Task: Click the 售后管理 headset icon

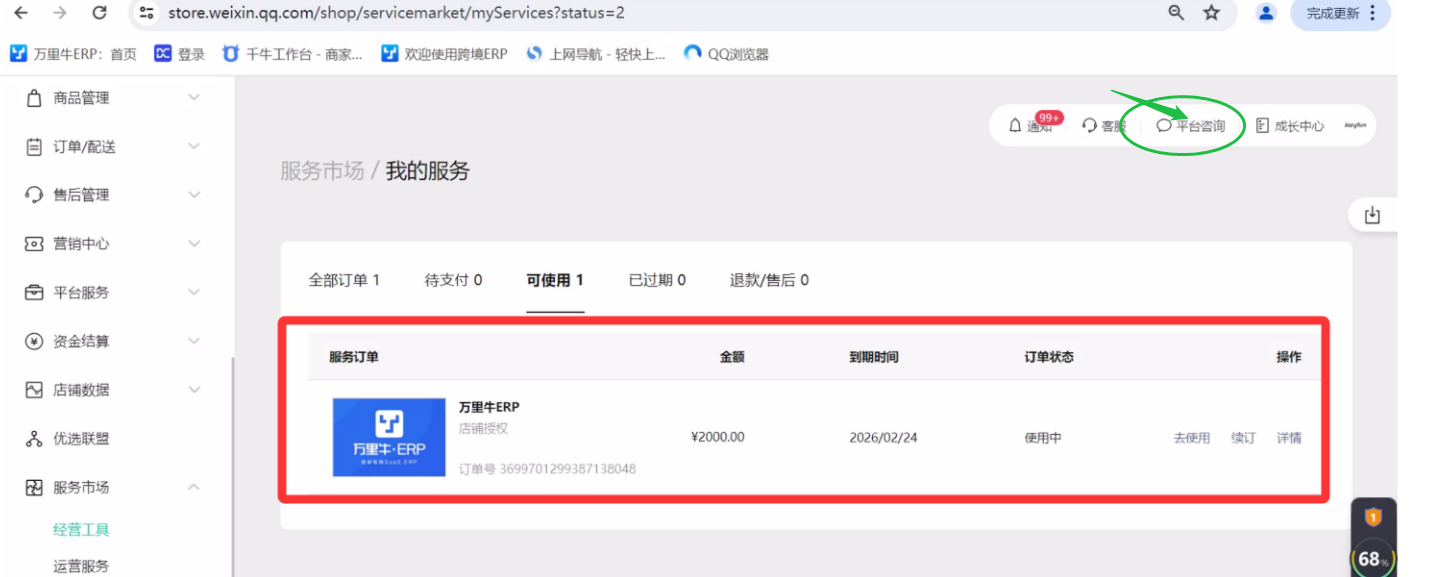Action: coord(34,195)
